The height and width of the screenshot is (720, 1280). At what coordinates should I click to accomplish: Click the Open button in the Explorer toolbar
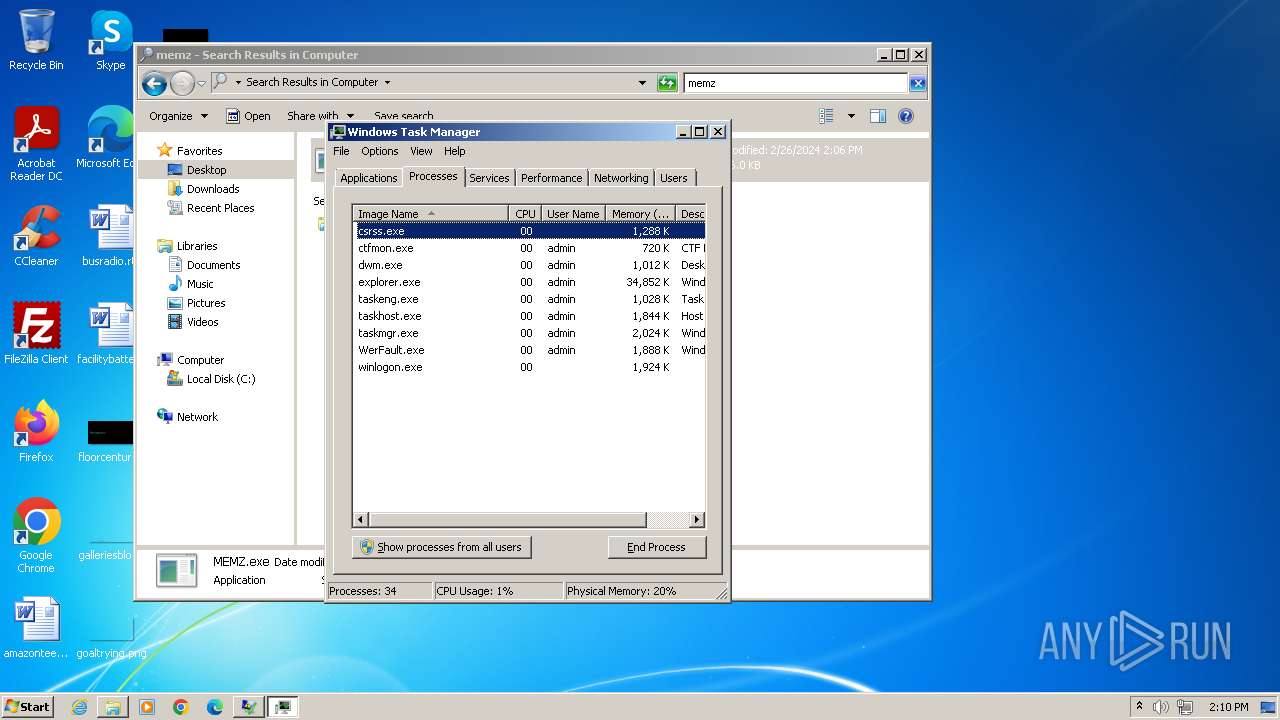point(248,116)
